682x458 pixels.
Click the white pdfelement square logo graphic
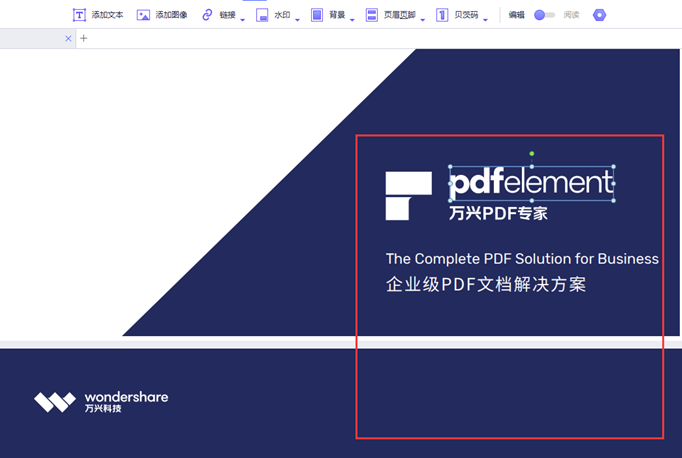[408, 196]
